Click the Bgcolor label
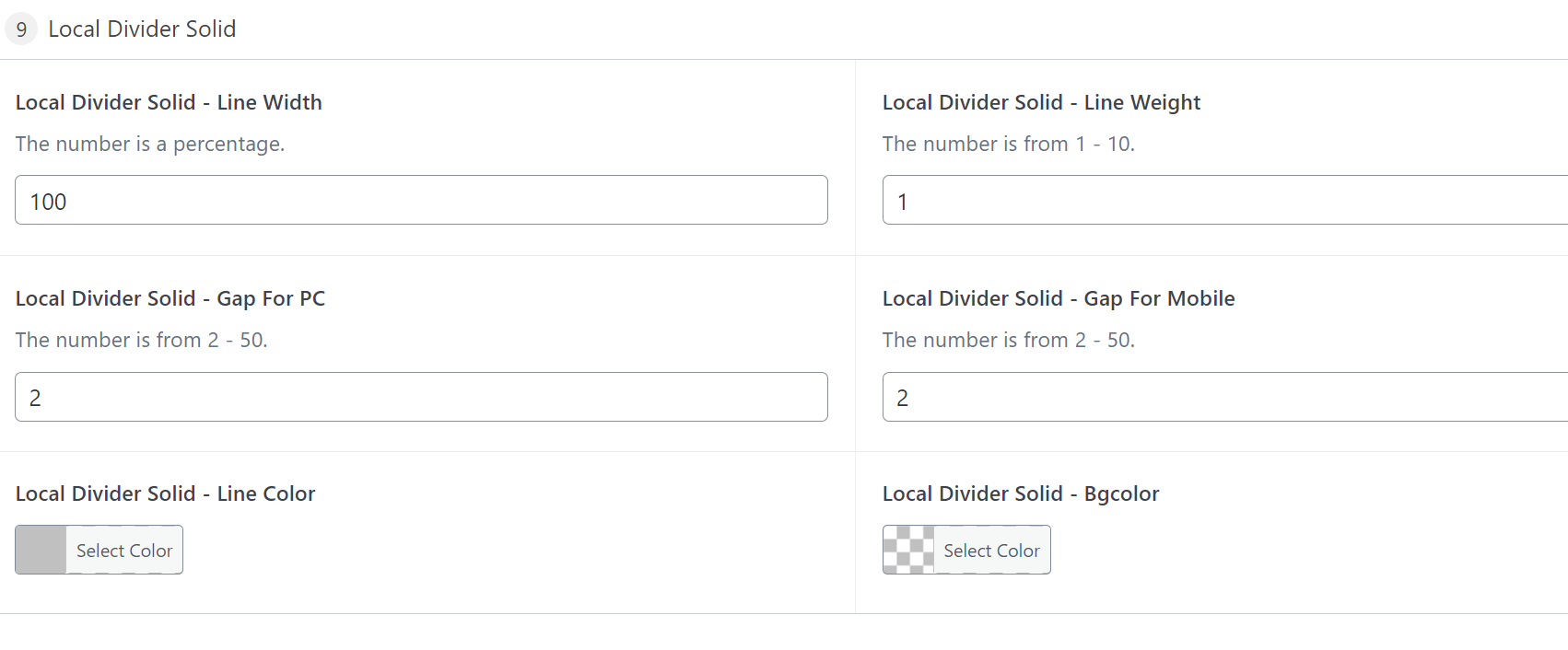1568x650 pixels. point(1021,493)
